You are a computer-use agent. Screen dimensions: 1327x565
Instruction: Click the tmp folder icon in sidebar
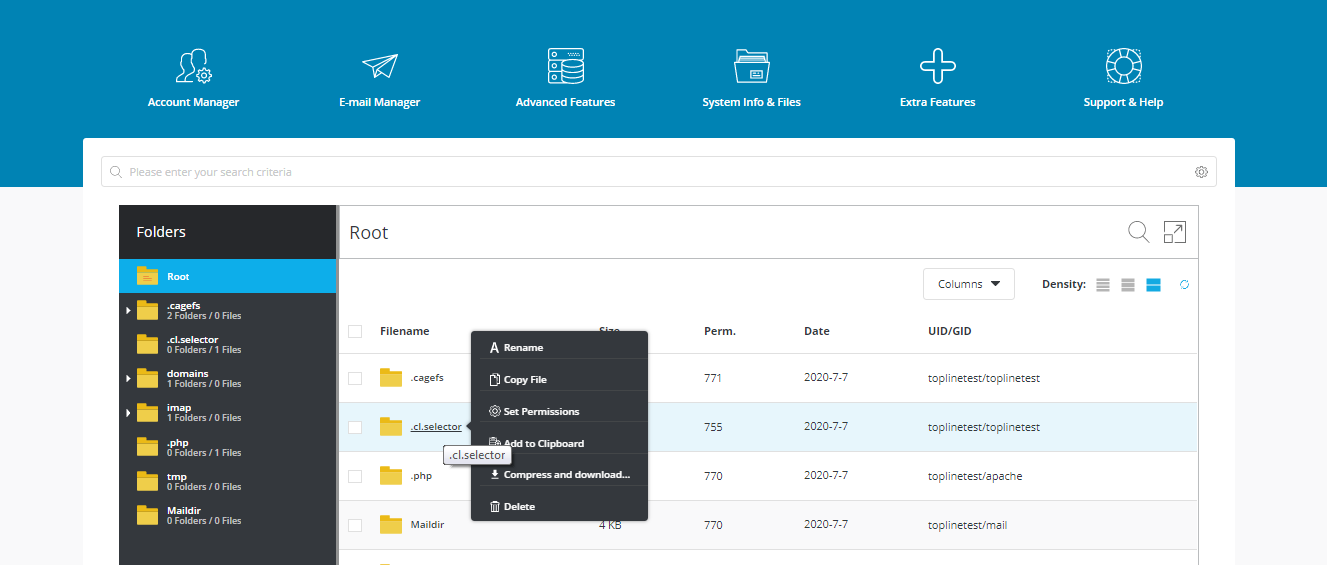pos(148,481)
